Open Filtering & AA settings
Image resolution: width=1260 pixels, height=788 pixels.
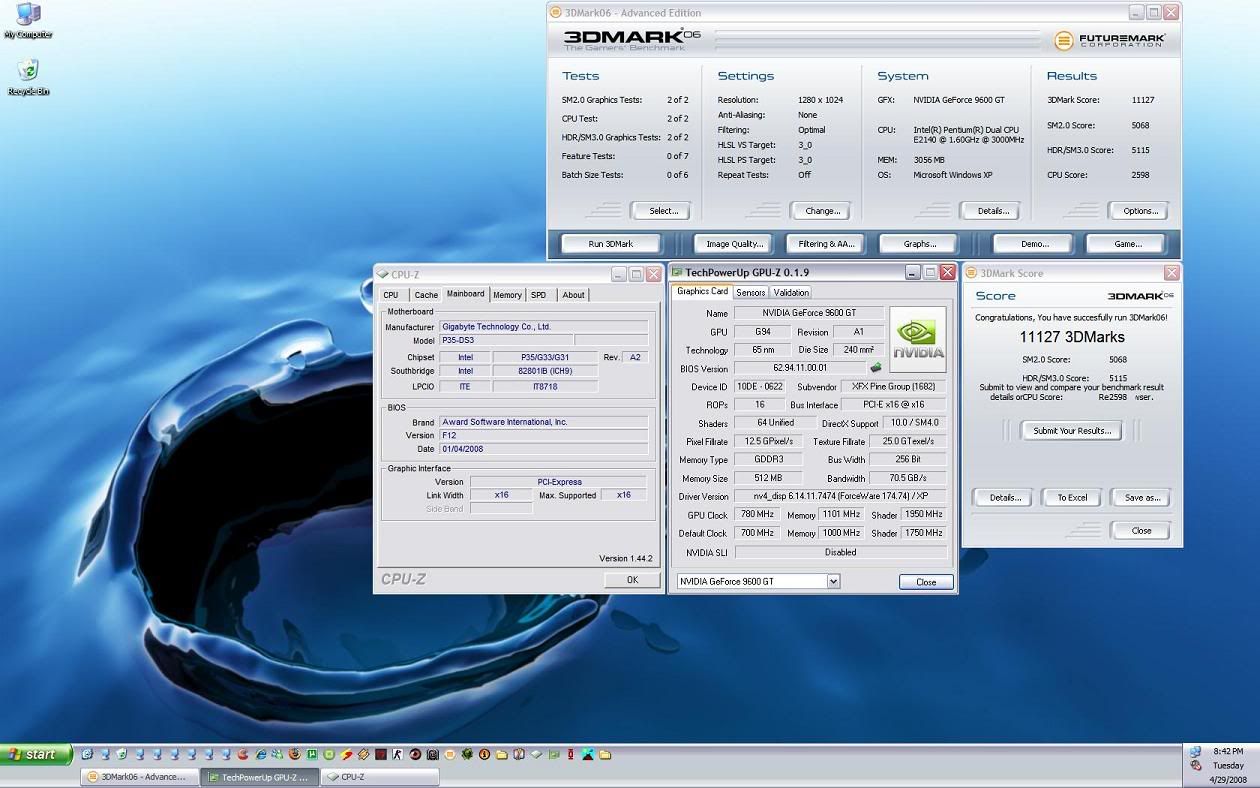[826, 244]
